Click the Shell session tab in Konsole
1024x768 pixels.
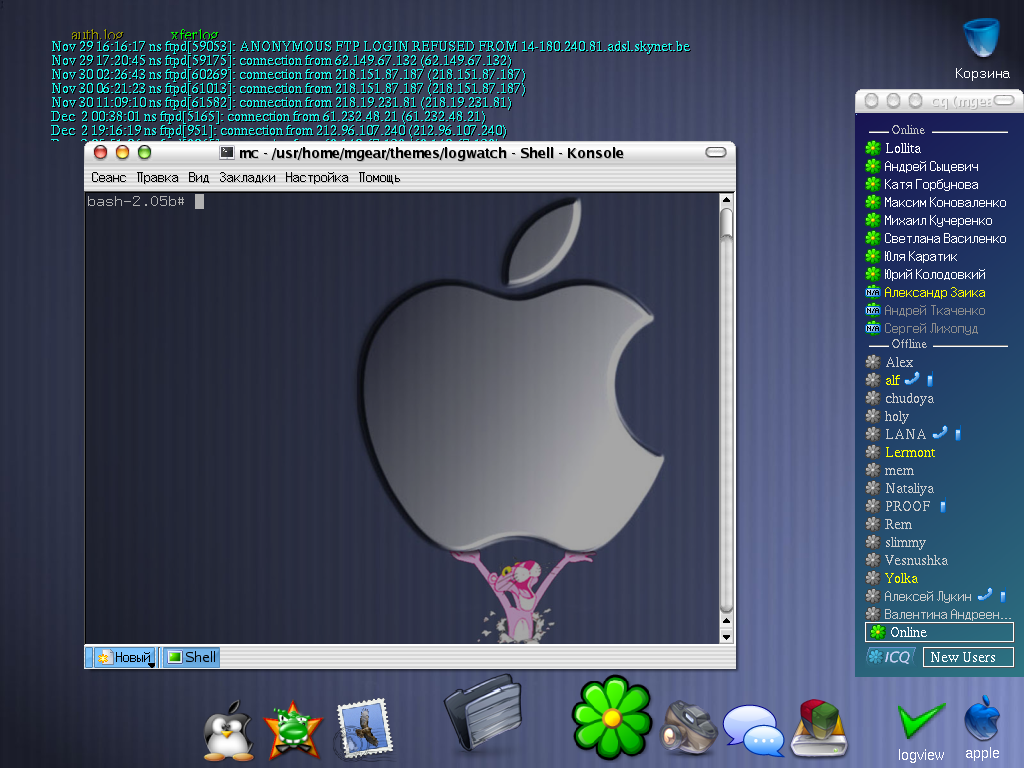click(x=191, y=657)
